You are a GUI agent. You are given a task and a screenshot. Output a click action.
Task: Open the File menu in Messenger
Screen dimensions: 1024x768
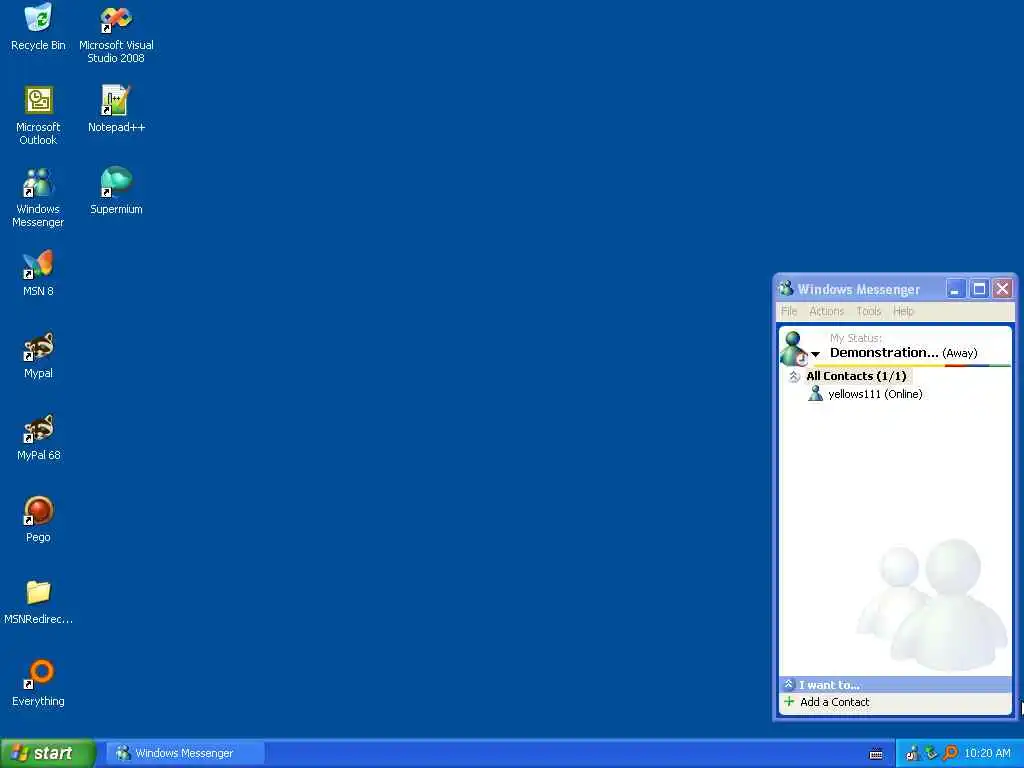(x=789, y=311)
